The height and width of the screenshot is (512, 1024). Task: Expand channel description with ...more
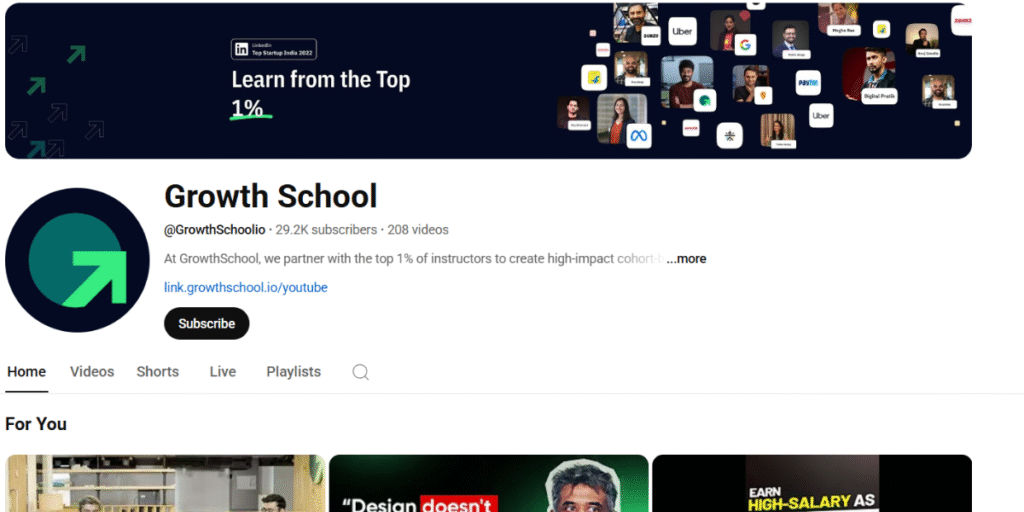pyautogui.click(x=686, y=259)
